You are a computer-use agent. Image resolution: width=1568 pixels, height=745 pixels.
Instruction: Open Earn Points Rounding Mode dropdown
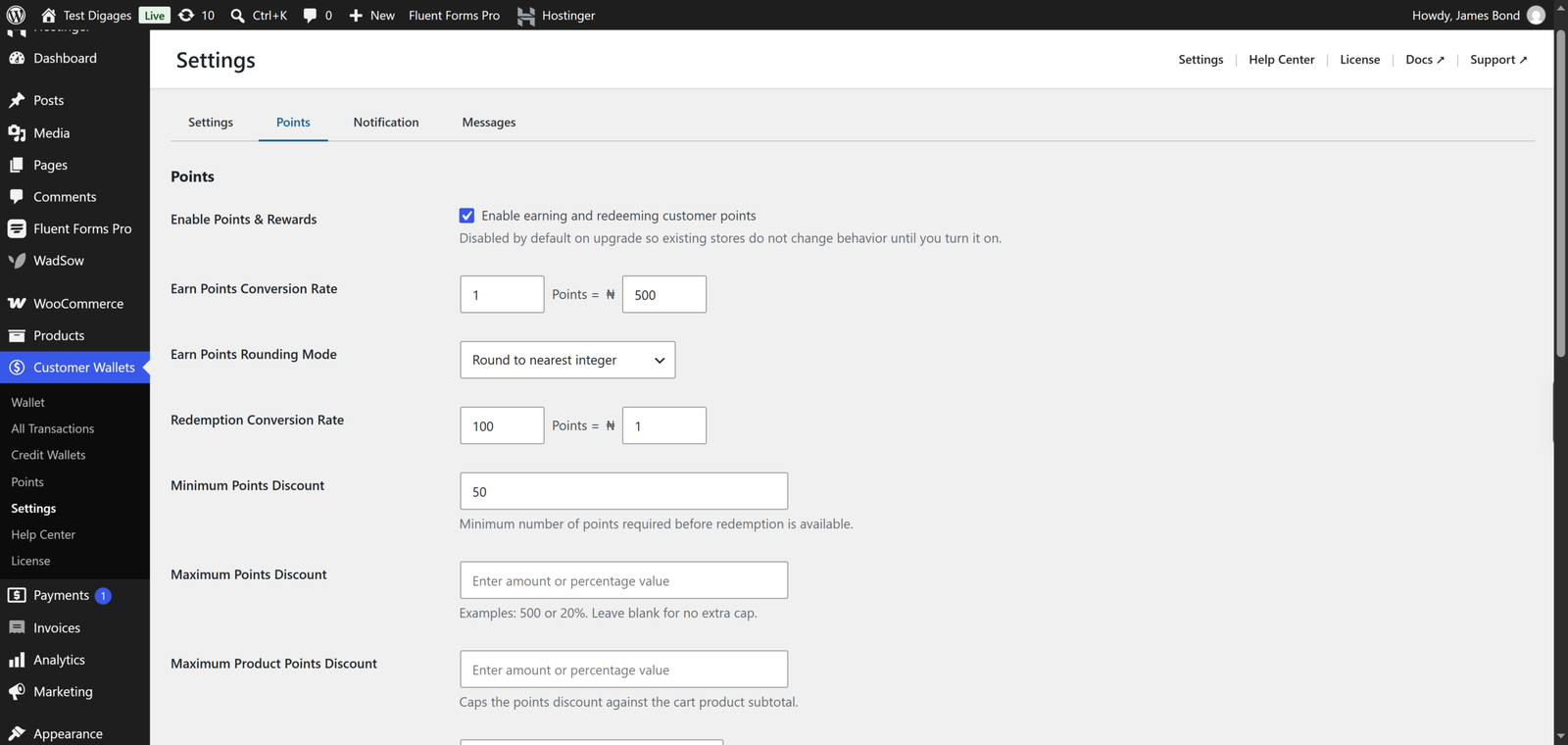pyautogui.click(x=567, y=360)
